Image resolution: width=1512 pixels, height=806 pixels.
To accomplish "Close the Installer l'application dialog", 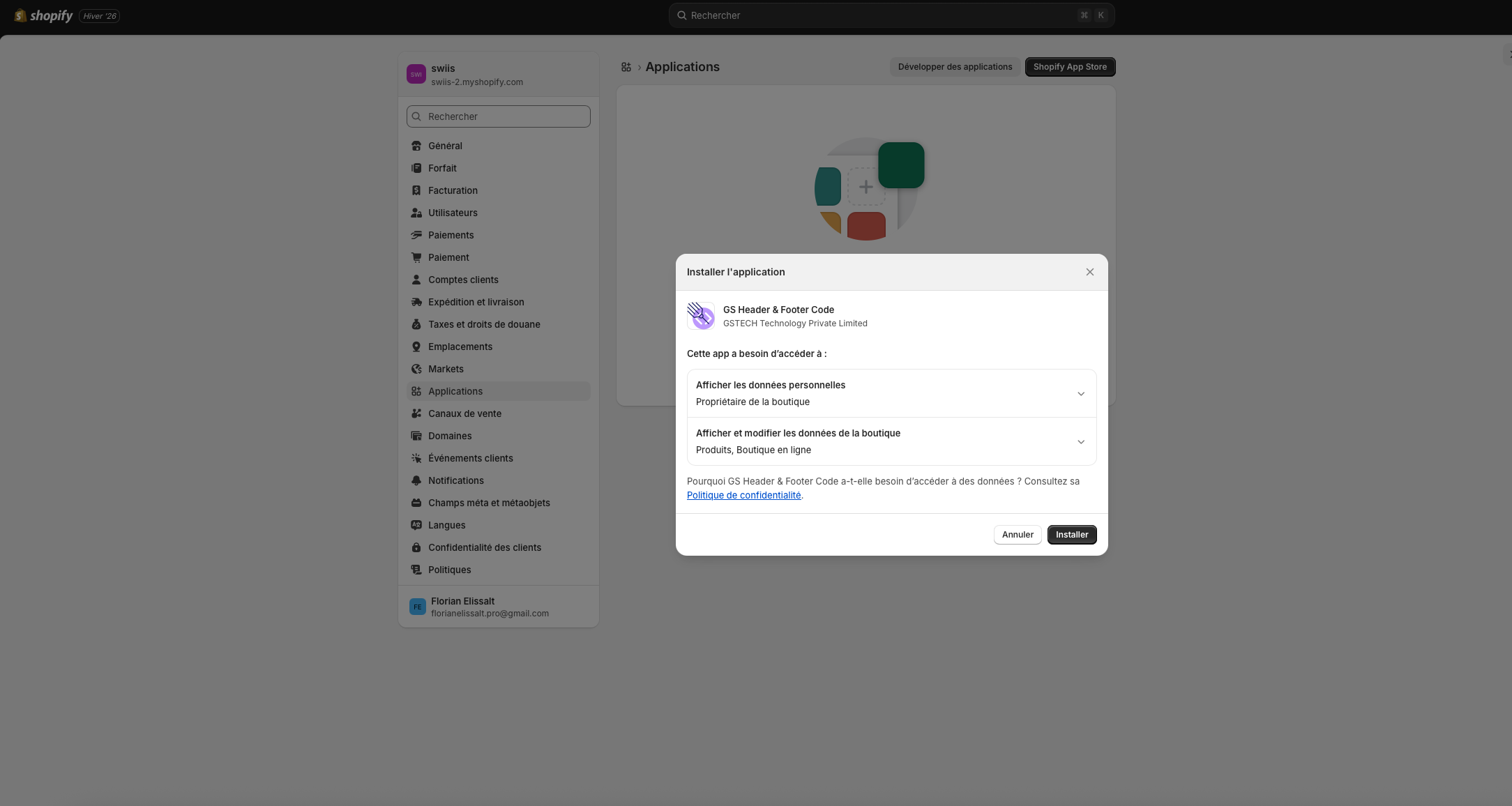I will click(1090, 272).
